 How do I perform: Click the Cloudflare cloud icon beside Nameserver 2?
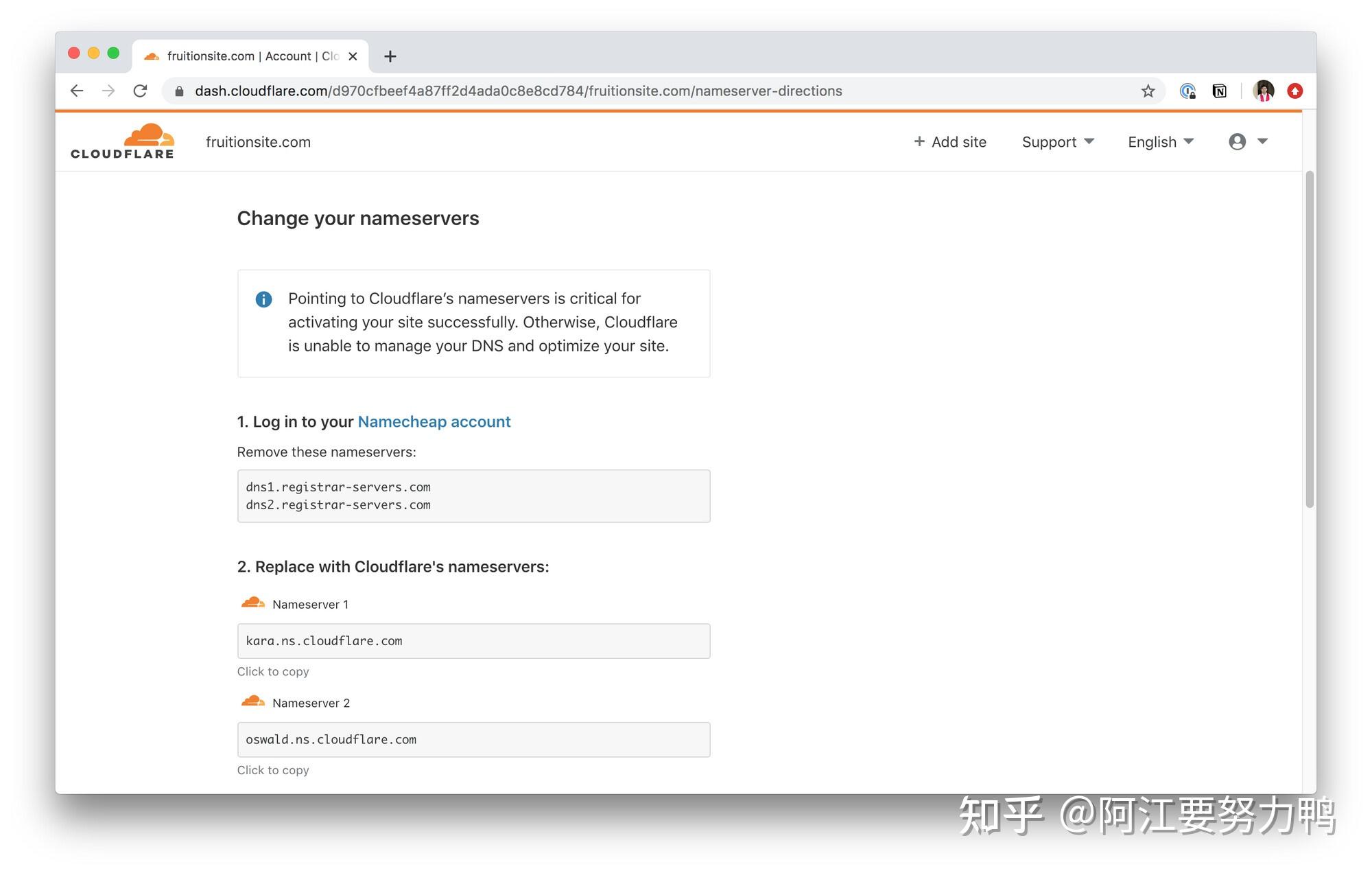(x=252, y=699)
